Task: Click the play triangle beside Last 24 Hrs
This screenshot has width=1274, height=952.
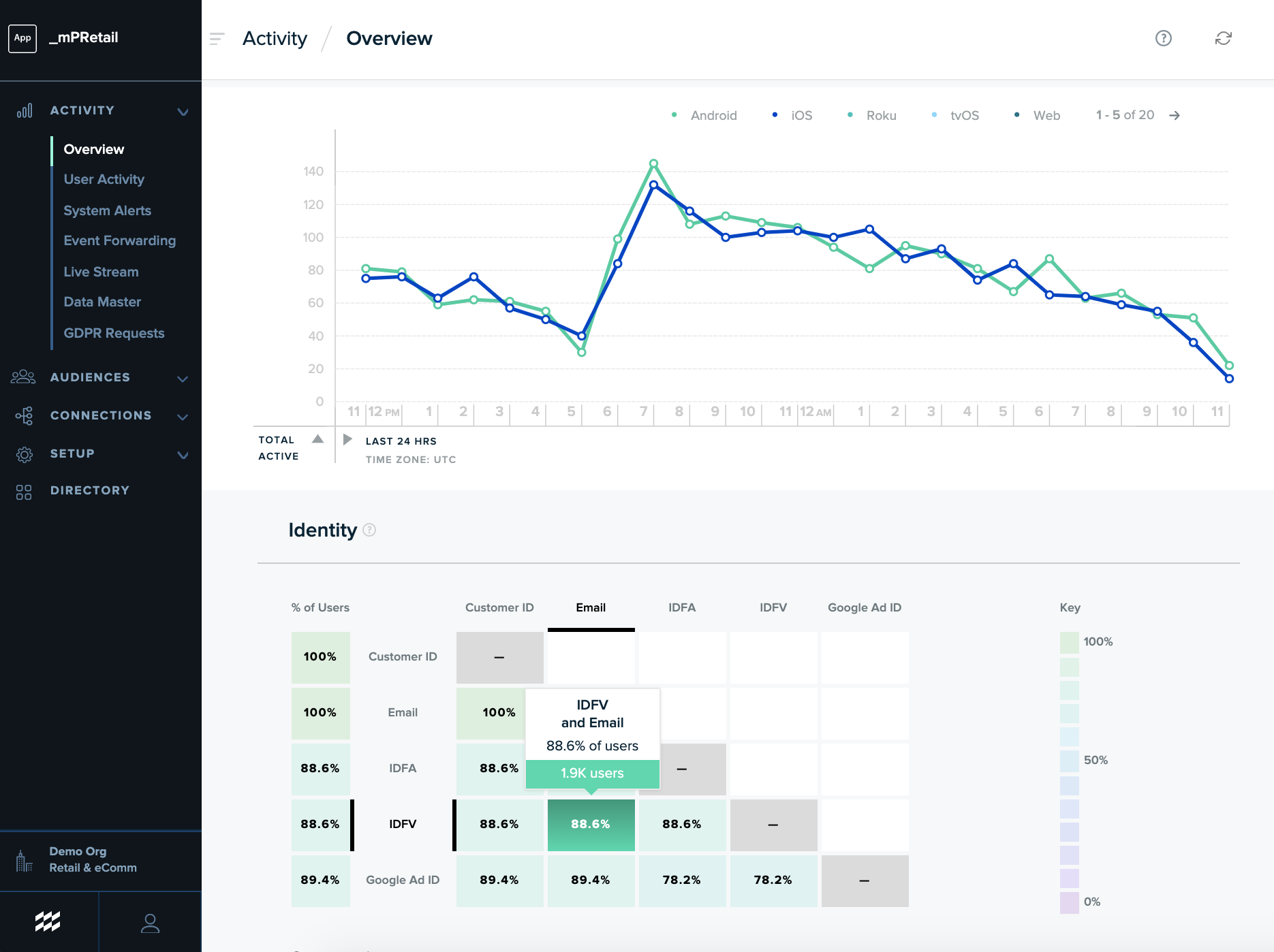Action: pyautogui.click(x=347, y=439)
